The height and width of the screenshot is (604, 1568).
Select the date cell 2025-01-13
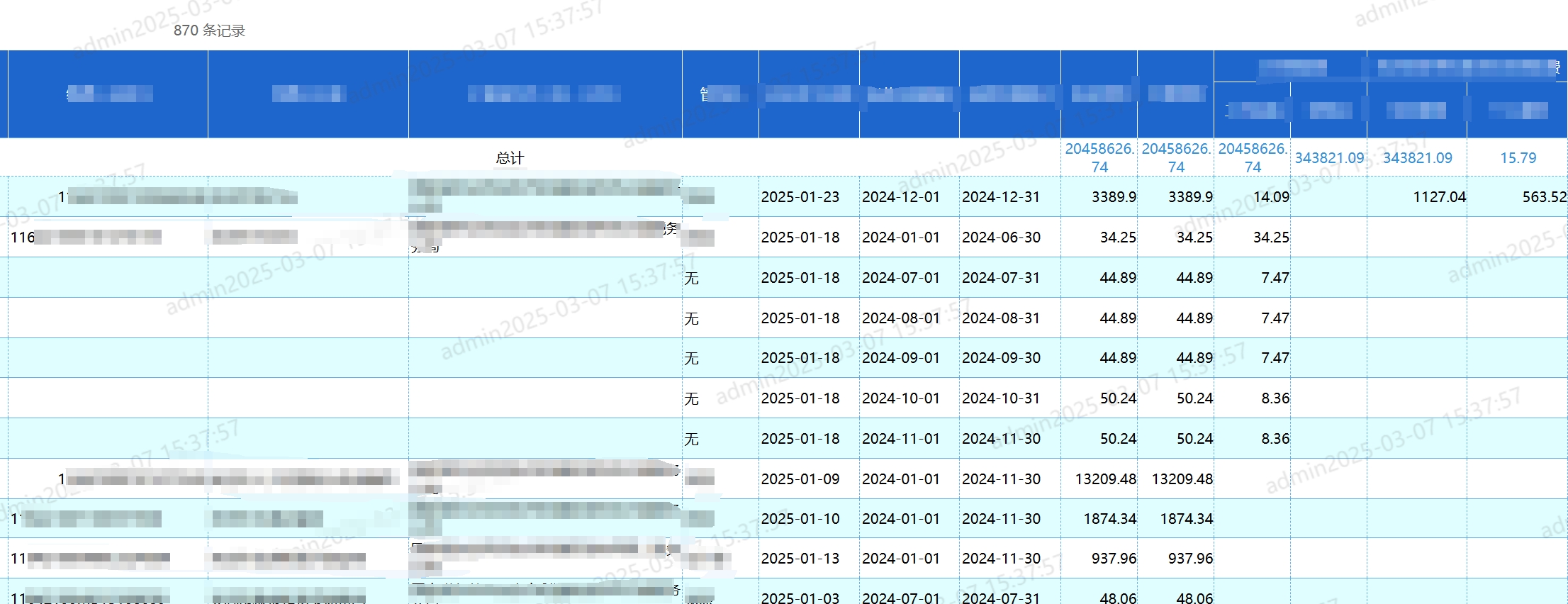click(x=800, y=559)
